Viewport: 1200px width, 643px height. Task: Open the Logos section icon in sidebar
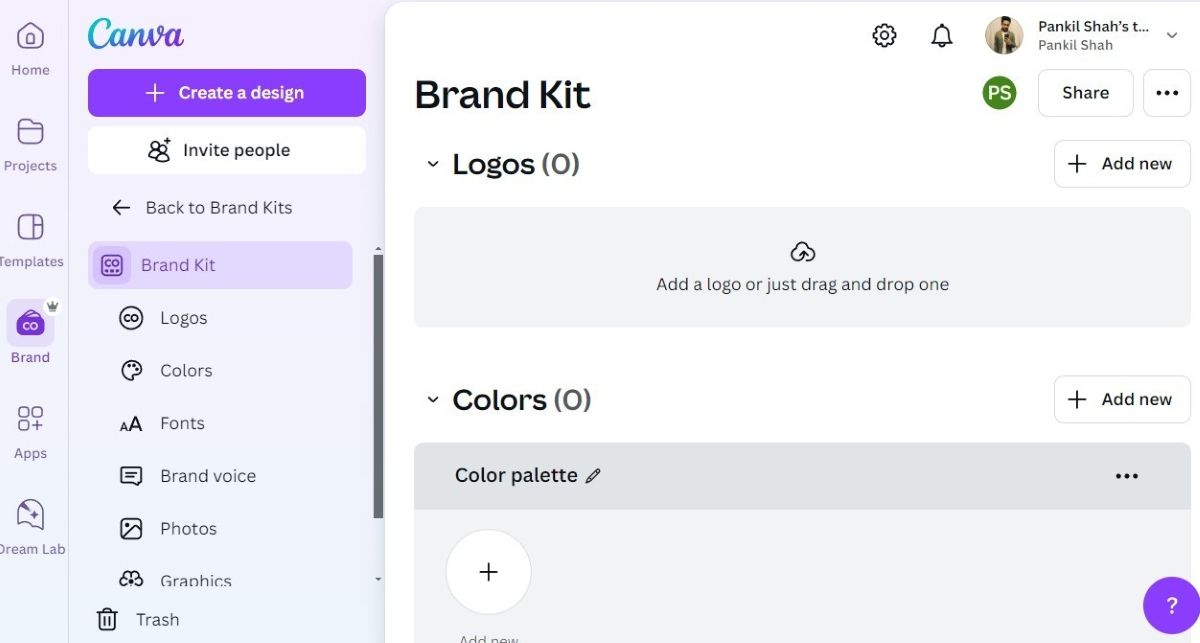point(131,317)
